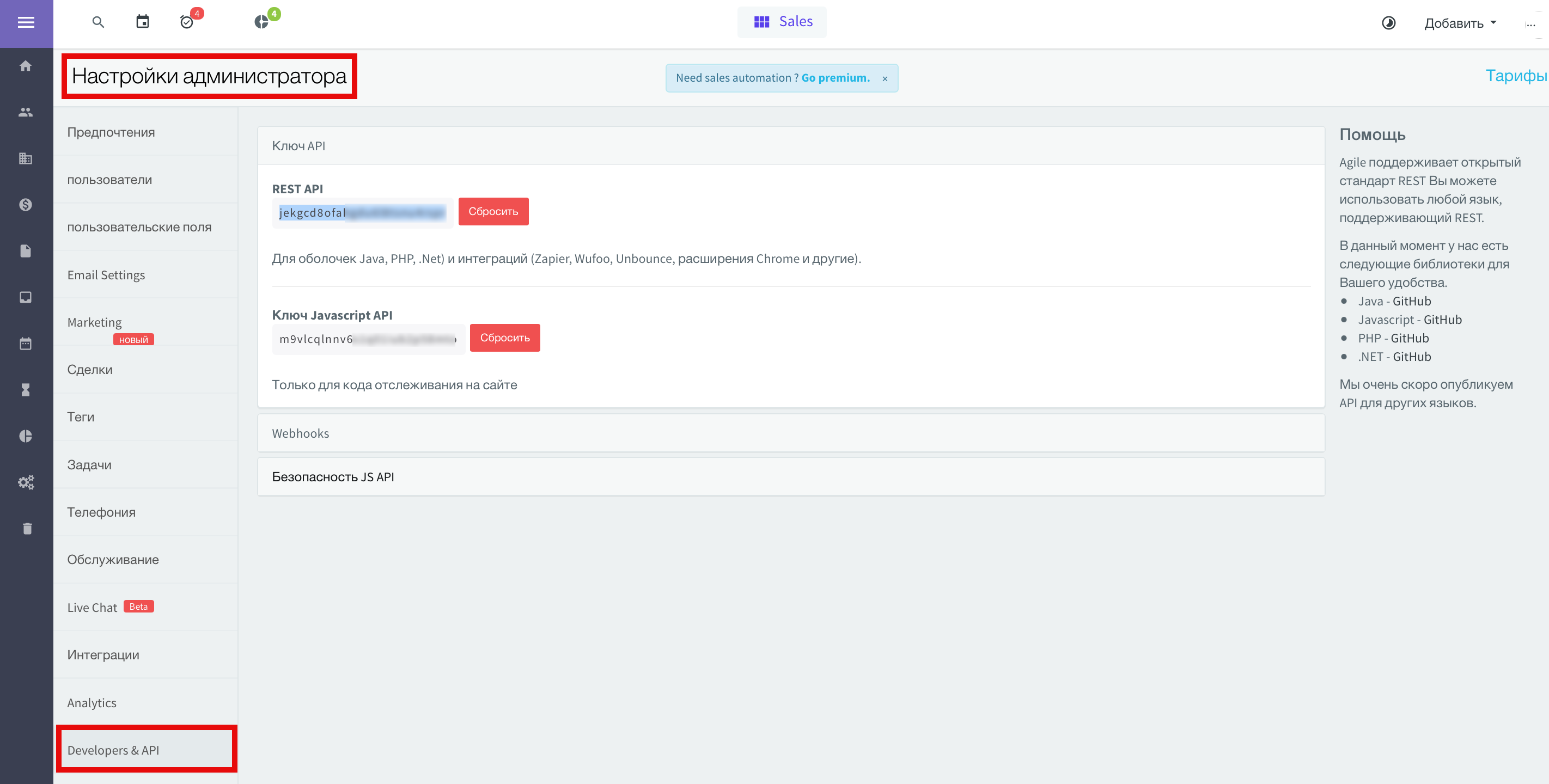Select the Интеграции menu item
Screen dimensions: 1549x784
[103, 654]
